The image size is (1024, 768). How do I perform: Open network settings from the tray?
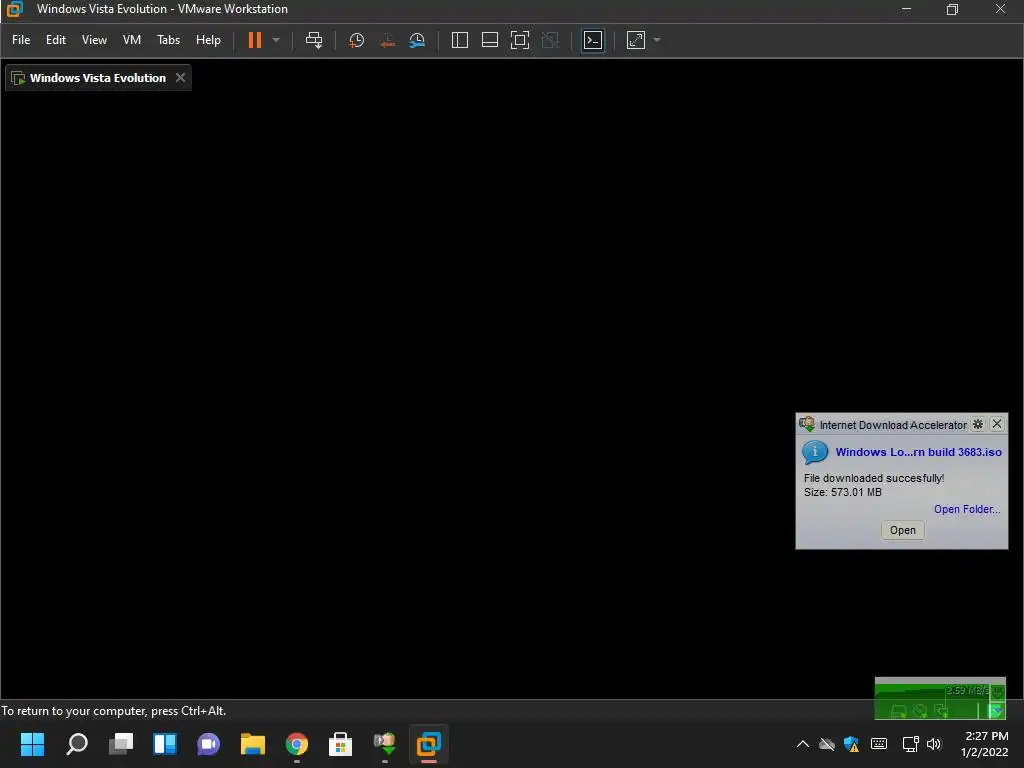point(910,744)
